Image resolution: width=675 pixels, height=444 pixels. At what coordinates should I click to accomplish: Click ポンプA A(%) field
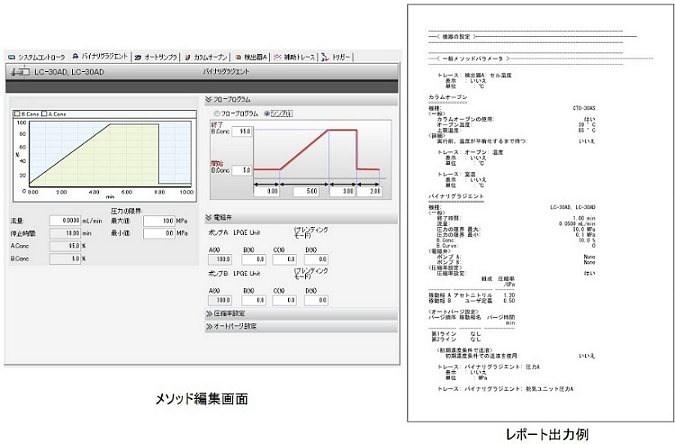220,259
